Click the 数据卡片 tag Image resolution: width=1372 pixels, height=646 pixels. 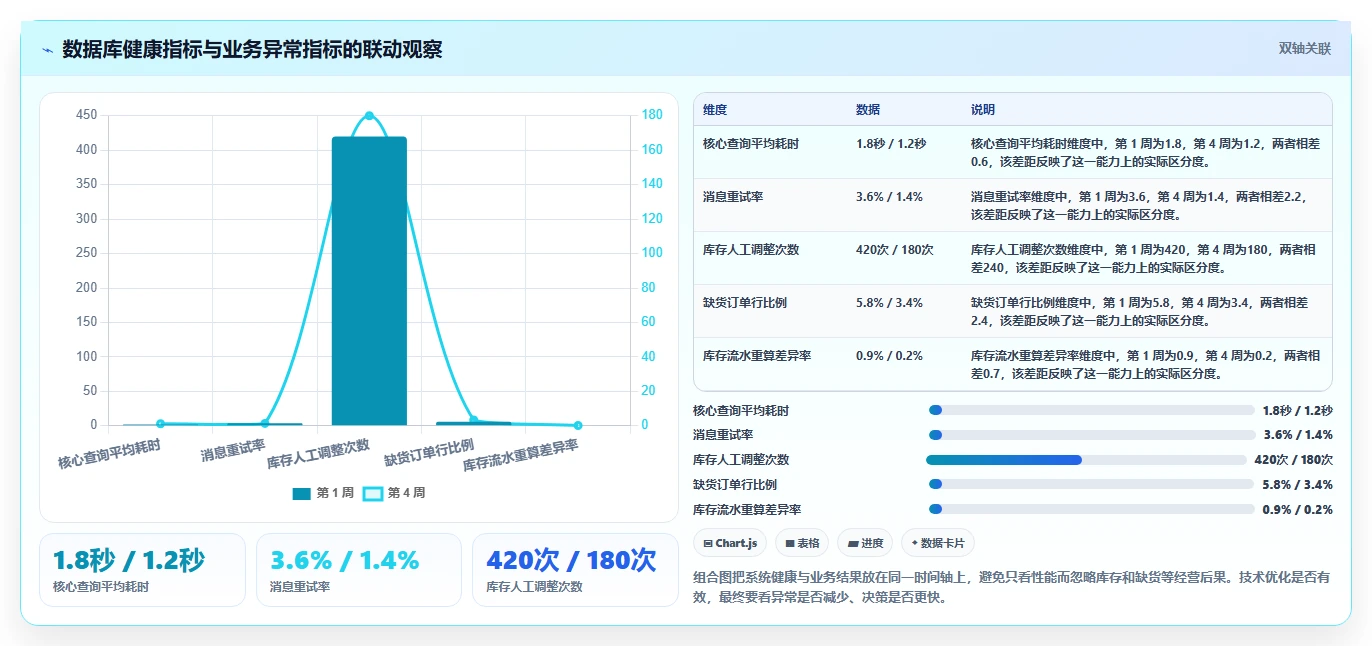click(x=937, y=543)
